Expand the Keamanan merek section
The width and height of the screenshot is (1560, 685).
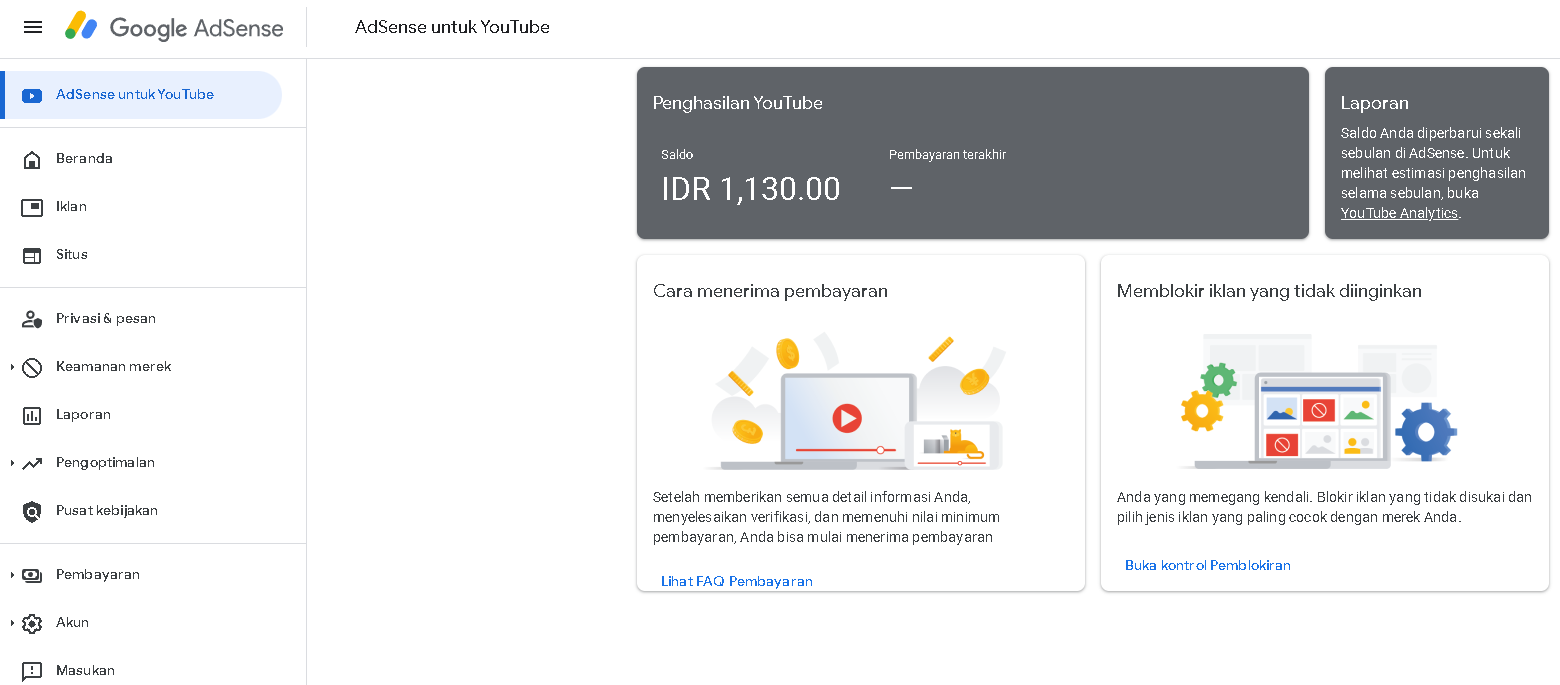[10, 366]
